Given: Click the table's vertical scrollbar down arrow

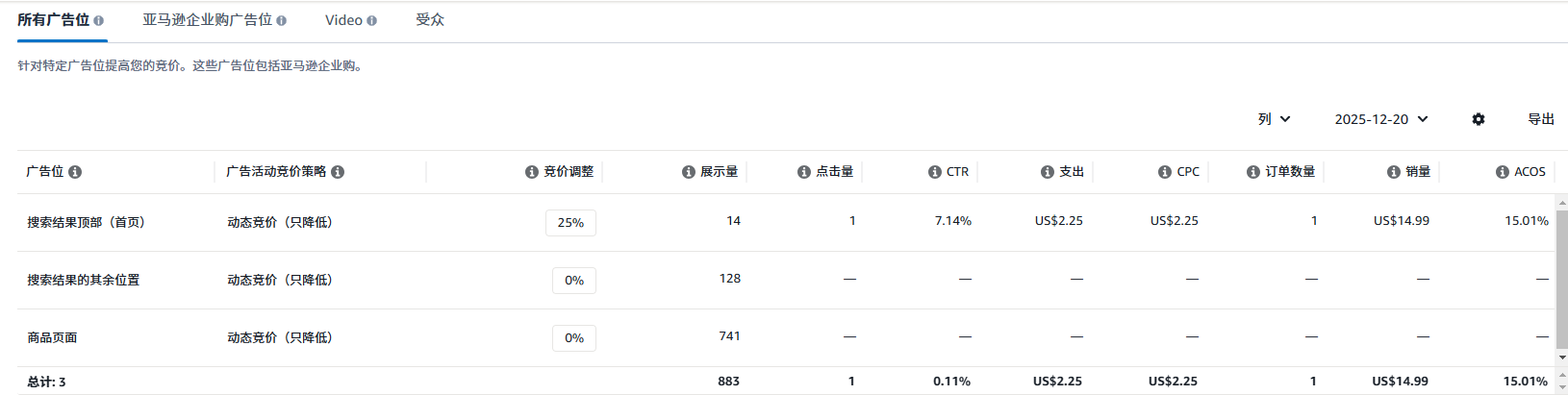Looking at the screenshot, I should tap(1561, 358).
